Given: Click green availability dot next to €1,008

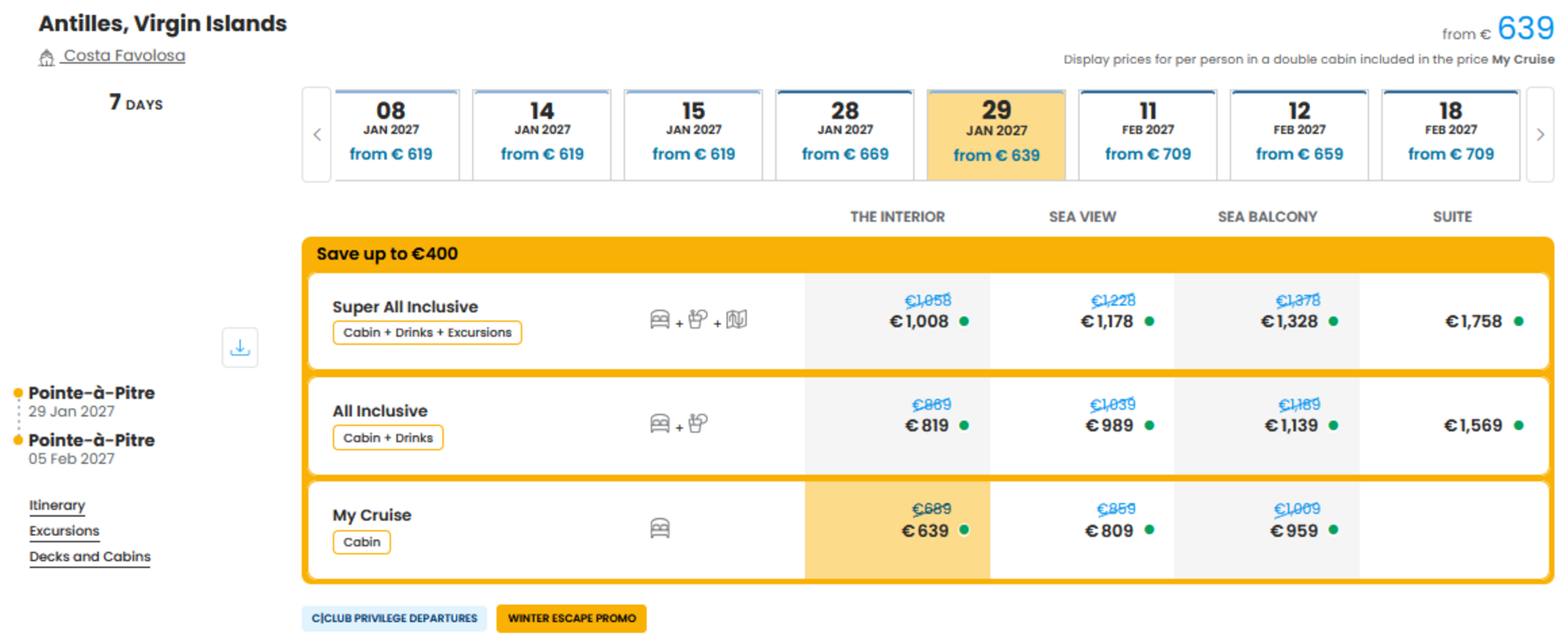Looking at the screenshot, I should pos(964,321).
